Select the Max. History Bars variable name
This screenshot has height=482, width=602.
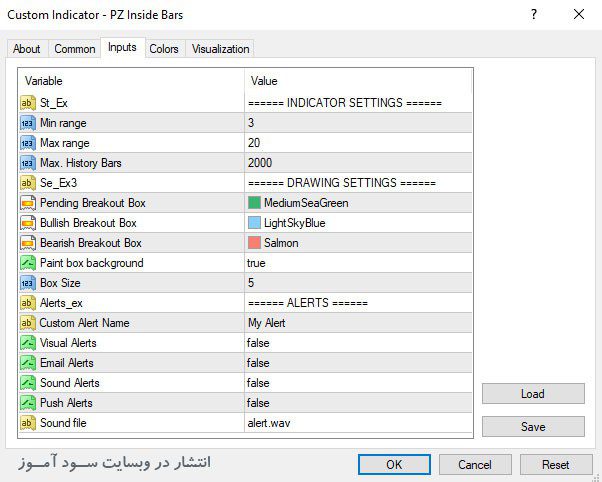(x=81, y=163)
